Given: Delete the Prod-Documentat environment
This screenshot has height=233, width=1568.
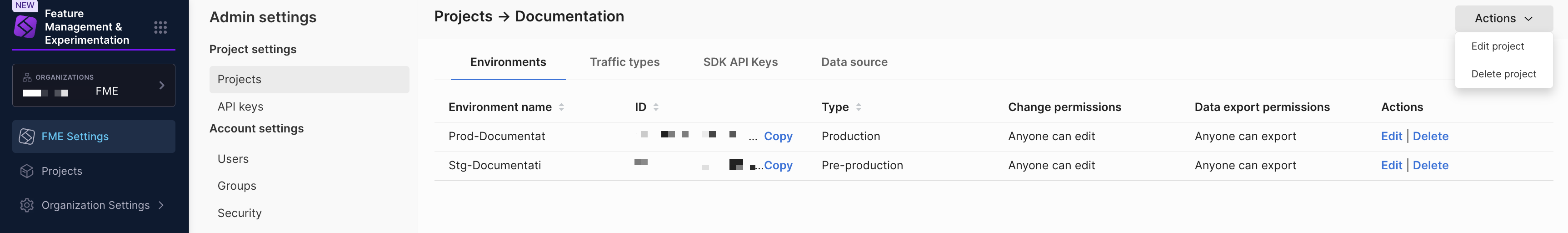Looking at the screenshot, I should click(1430, 137).
